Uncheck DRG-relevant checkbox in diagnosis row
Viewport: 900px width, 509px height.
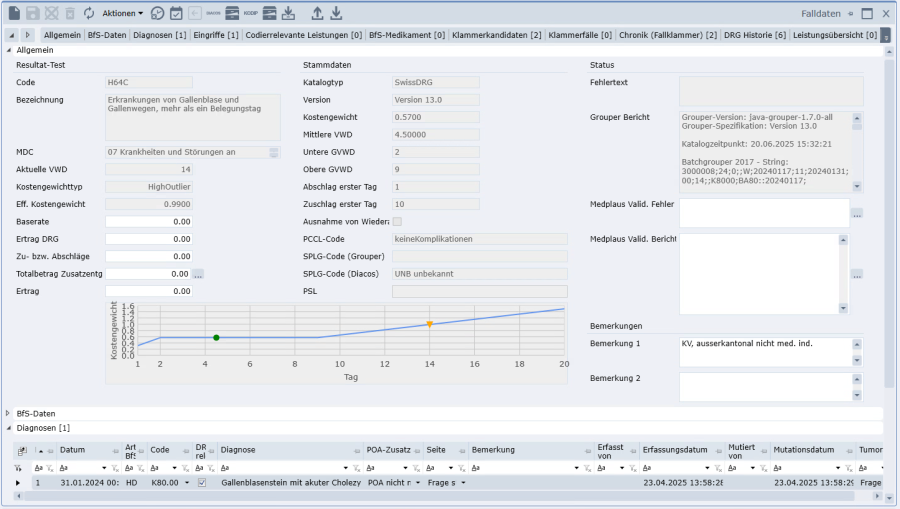point(202,483)
